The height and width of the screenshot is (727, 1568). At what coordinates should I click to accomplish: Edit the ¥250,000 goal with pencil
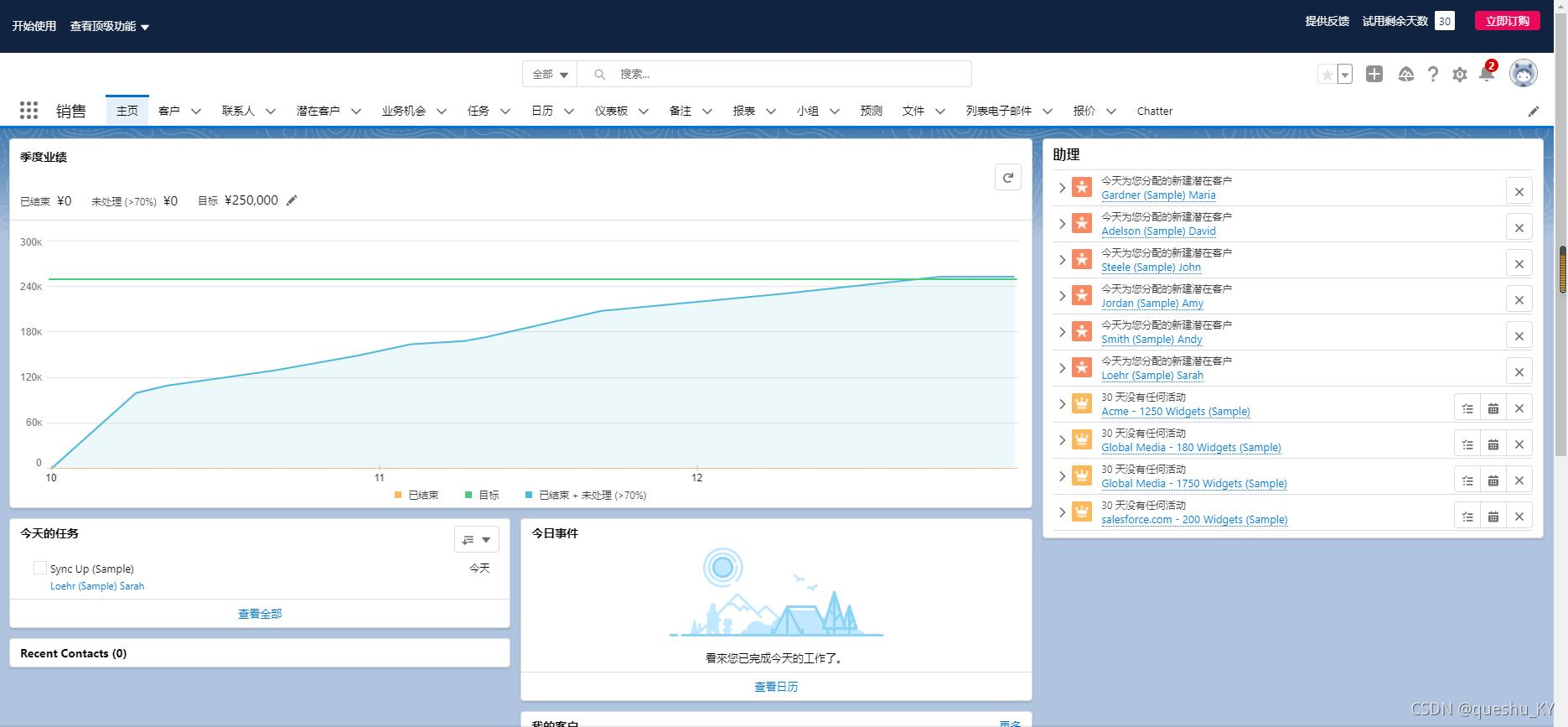click(292, 200)
